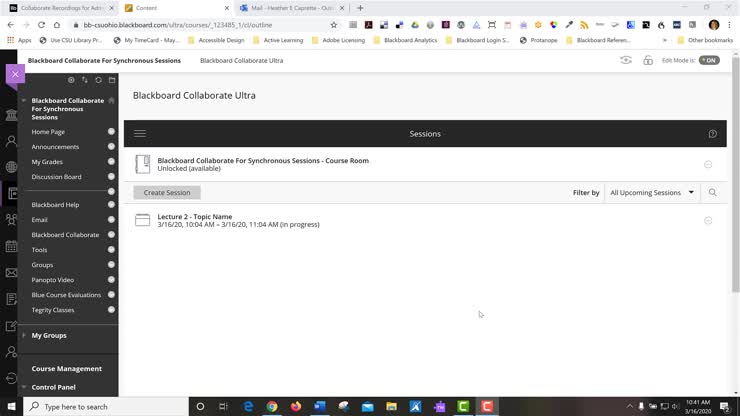The image size is (740, 416).
Task: Open Blue Course Evaluations link
Action: coord(66,295)
